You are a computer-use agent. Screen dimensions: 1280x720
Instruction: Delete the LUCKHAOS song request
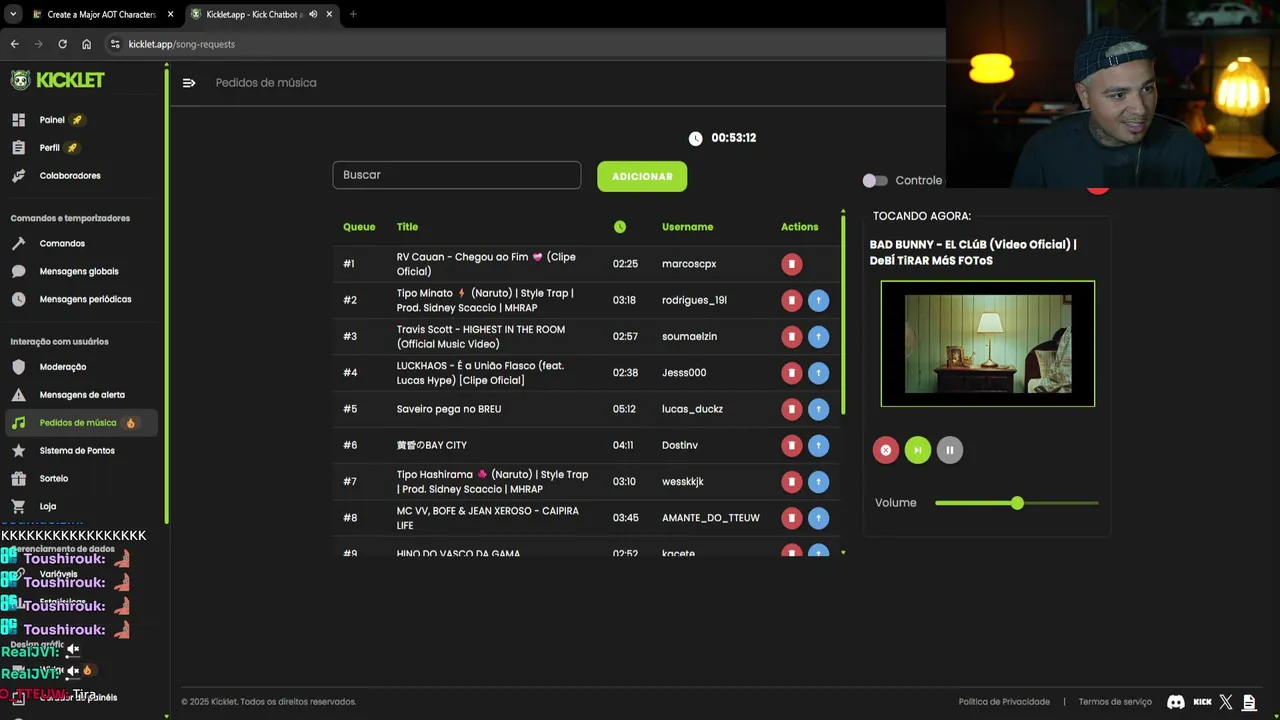tap(791, 373)
